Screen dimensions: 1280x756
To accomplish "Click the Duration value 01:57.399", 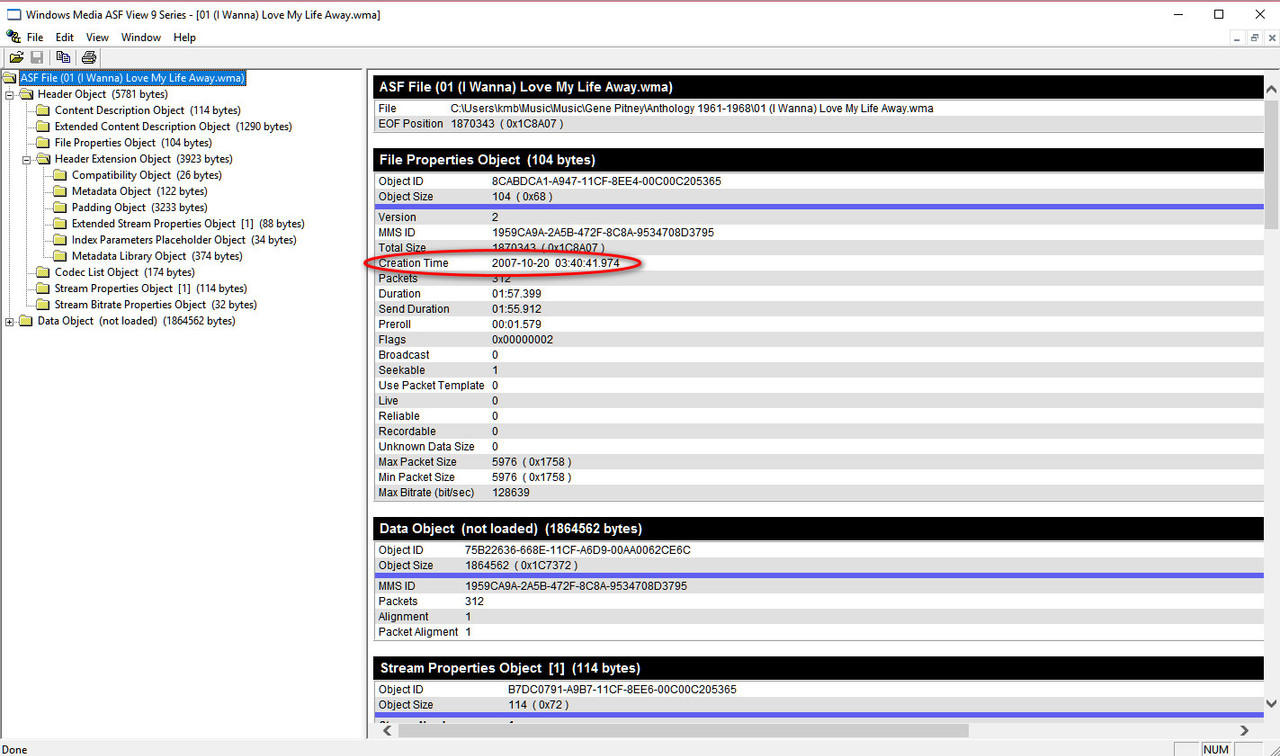I will click(x=516, y=294).
